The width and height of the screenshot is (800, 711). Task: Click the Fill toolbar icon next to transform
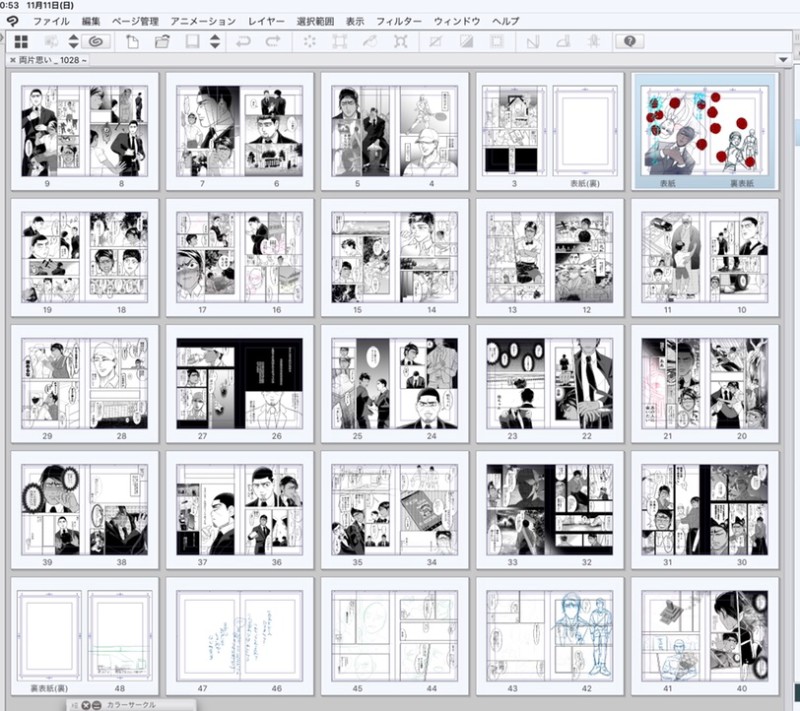coord(370,41)
